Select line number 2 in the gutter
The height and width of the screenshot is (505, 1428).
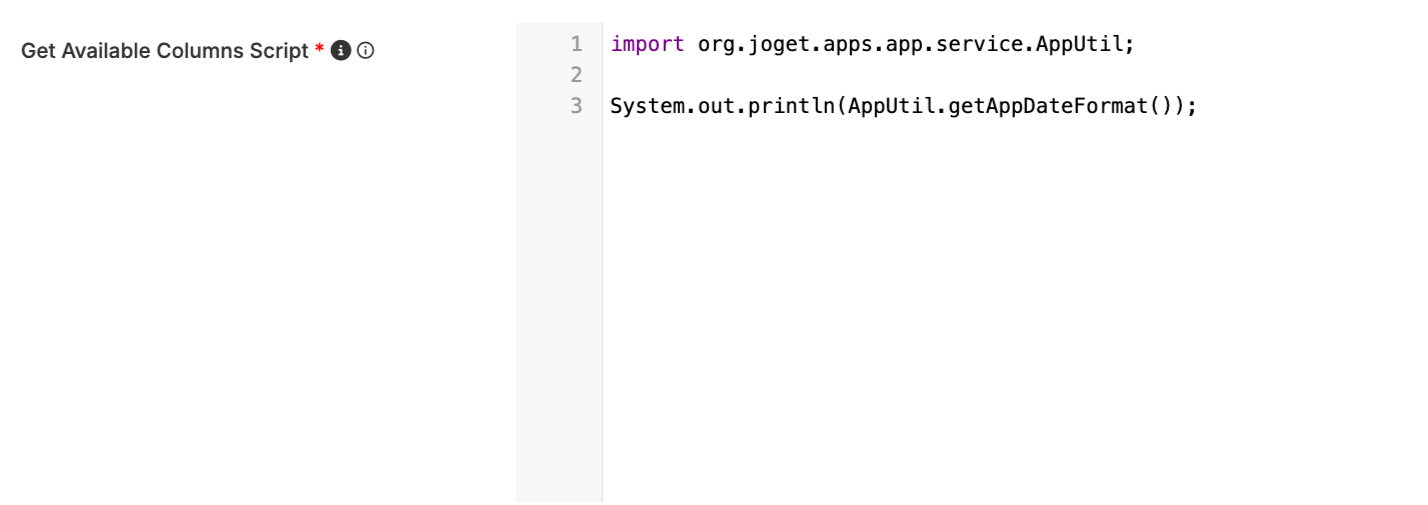click(x=576, y=75)
